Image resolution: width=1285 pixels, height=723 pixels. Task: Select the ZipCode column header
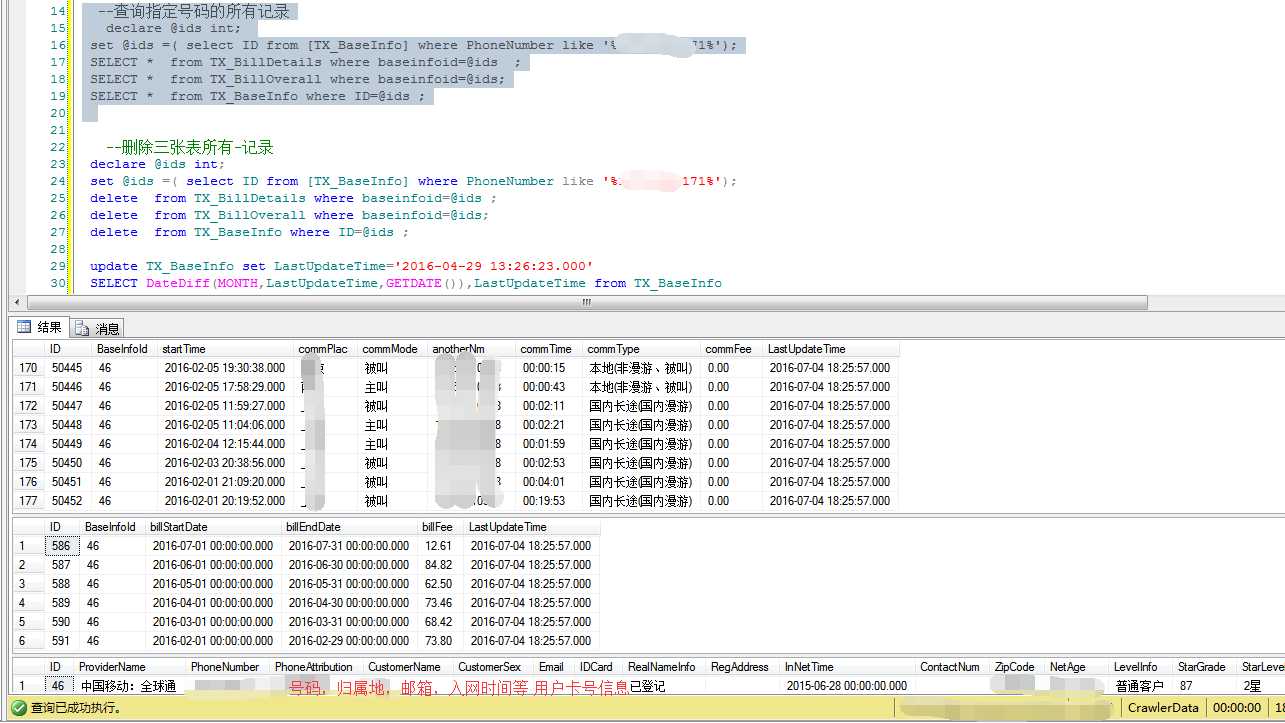pos(1018,667)
